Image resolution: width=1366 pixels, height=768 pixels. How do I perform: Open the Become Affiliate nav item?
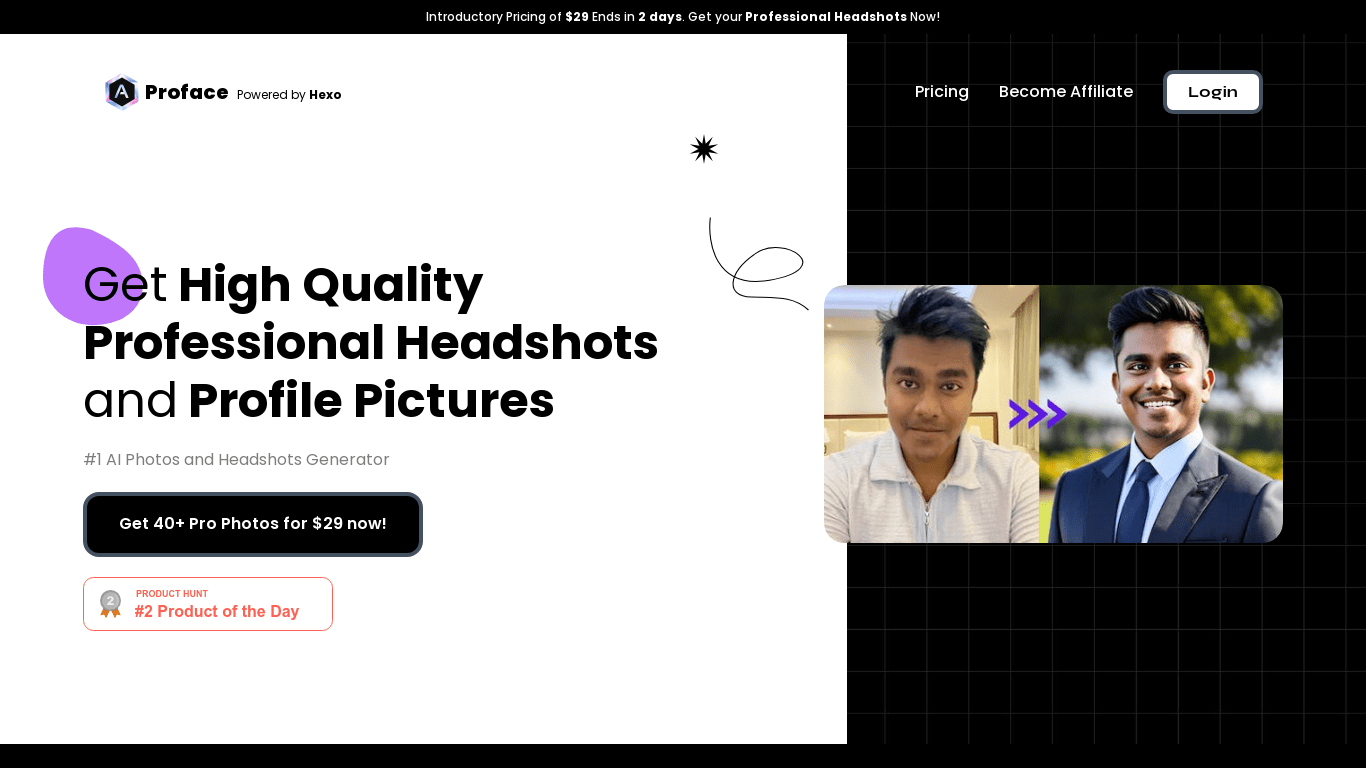1065,92
